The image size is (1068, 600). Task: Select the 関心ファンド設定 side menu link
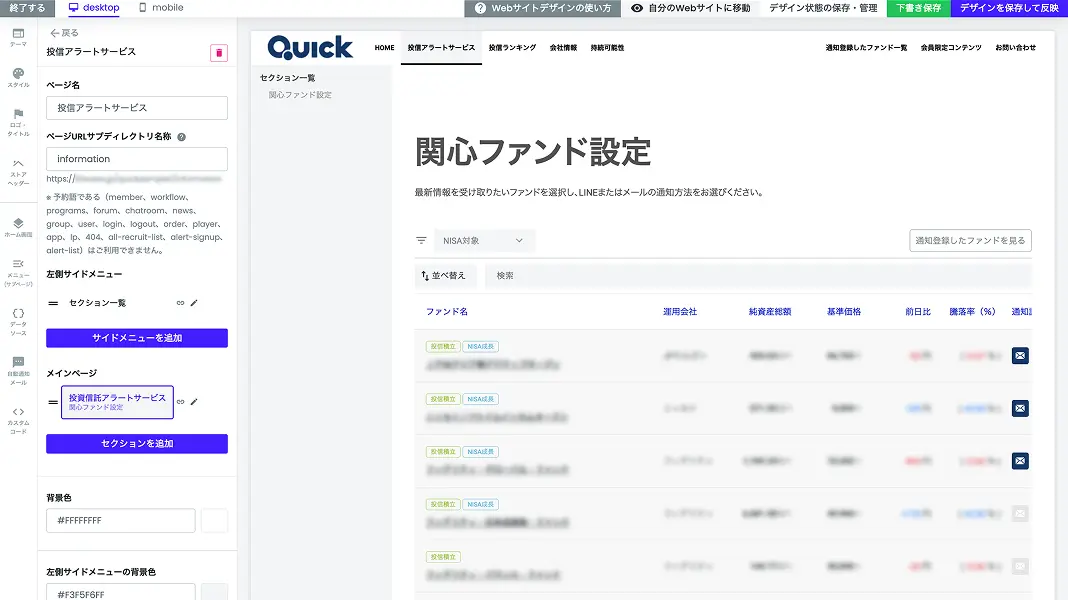click(300, 95)
